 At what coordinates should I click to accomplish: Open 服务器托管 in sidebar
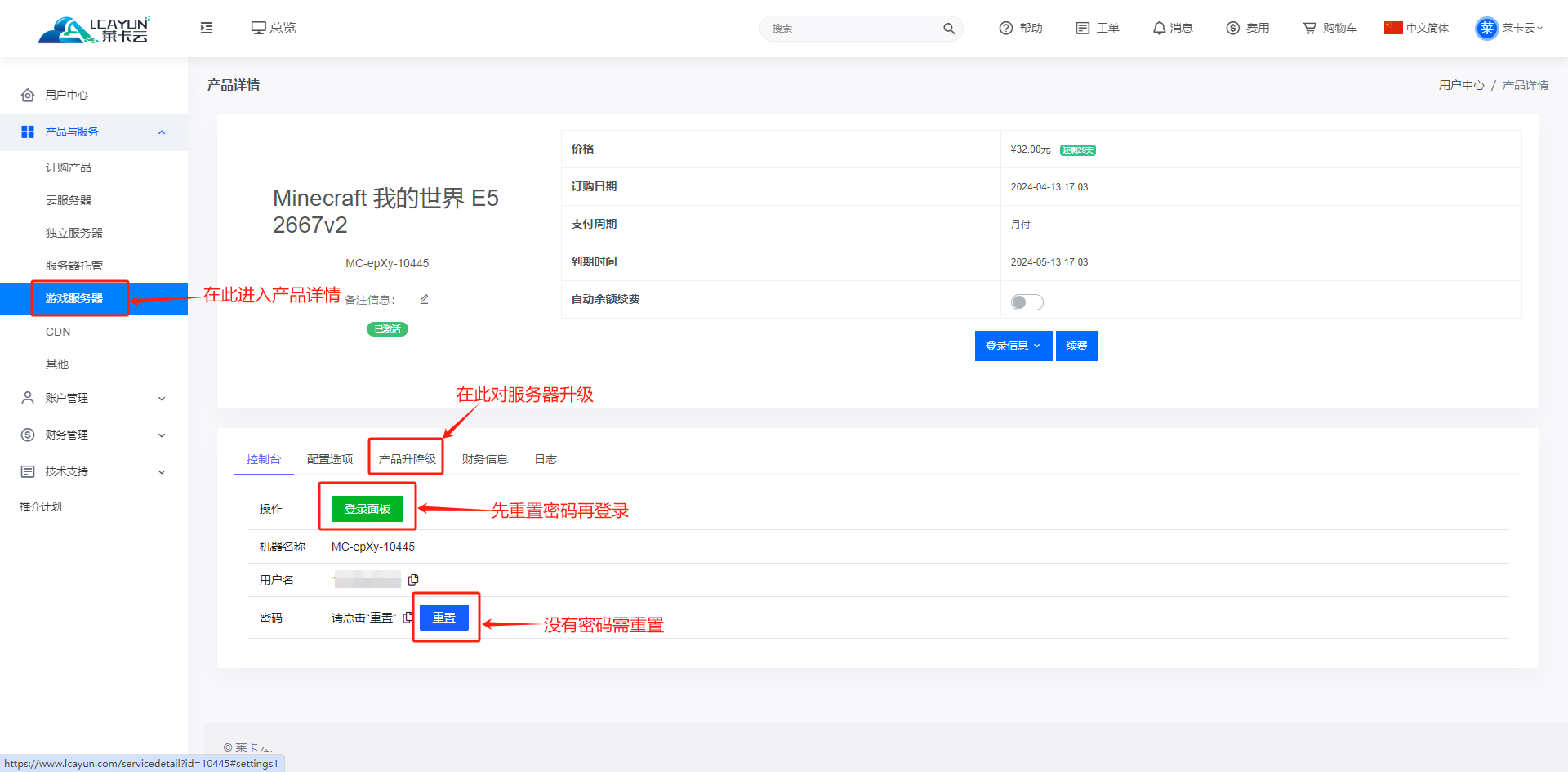(x=74, y=266)
